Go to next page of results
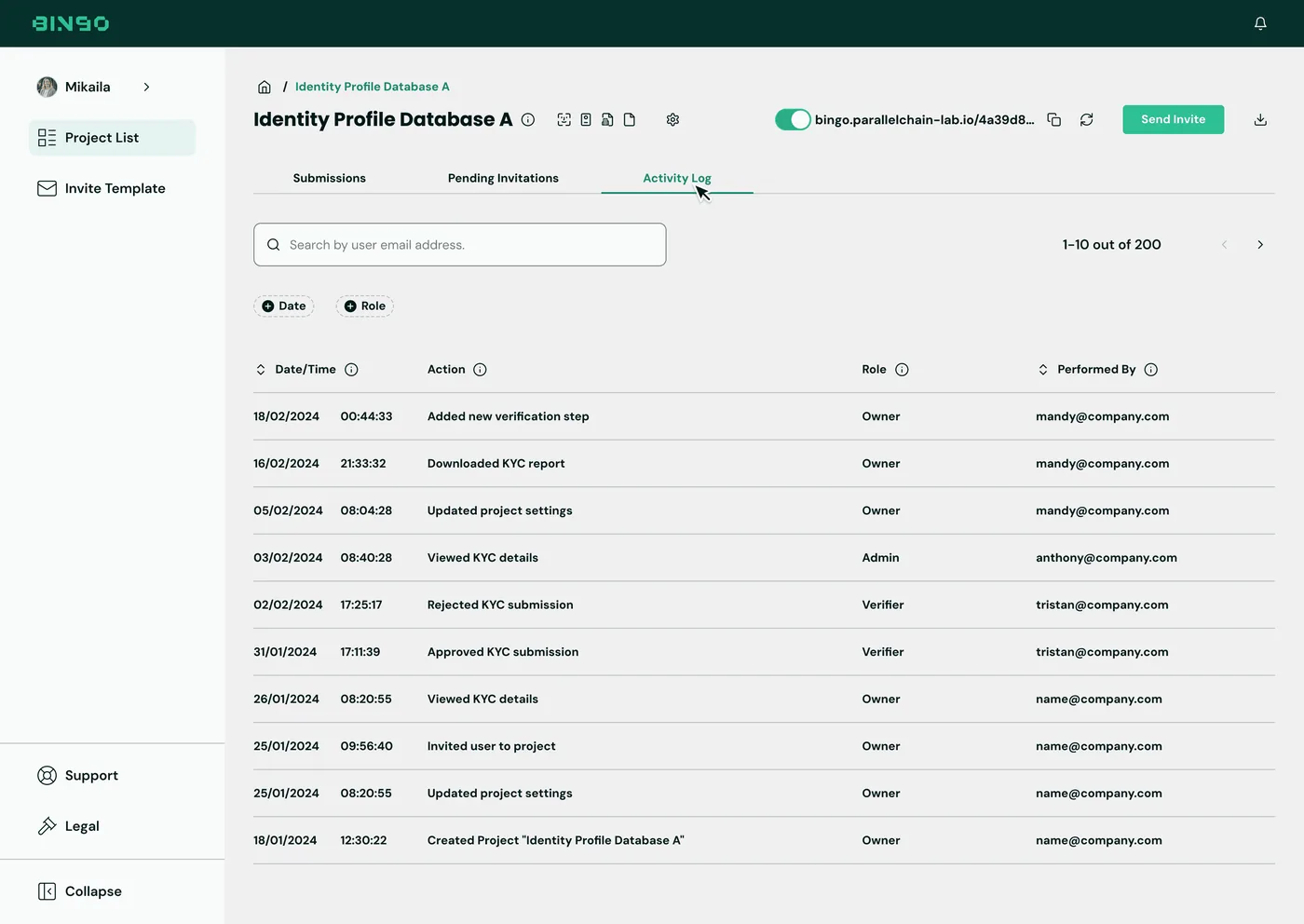The image size is (1304, 924). tap(1260, 245)
